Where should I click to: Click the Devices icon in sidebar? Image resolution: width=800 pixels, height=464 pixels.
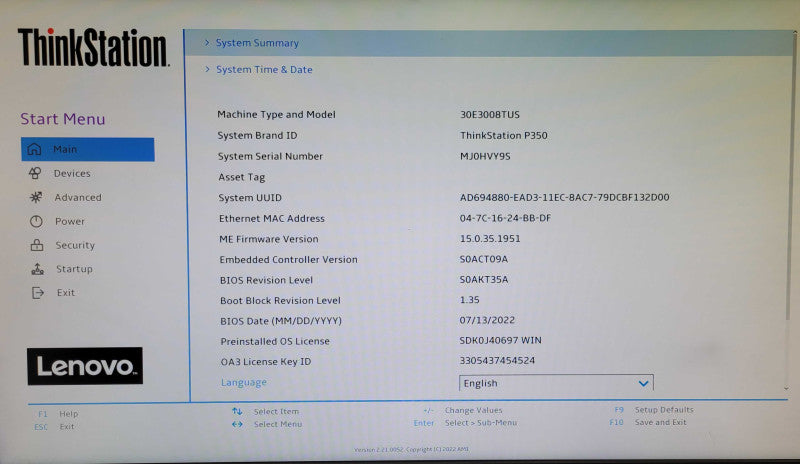pos(35,173)
